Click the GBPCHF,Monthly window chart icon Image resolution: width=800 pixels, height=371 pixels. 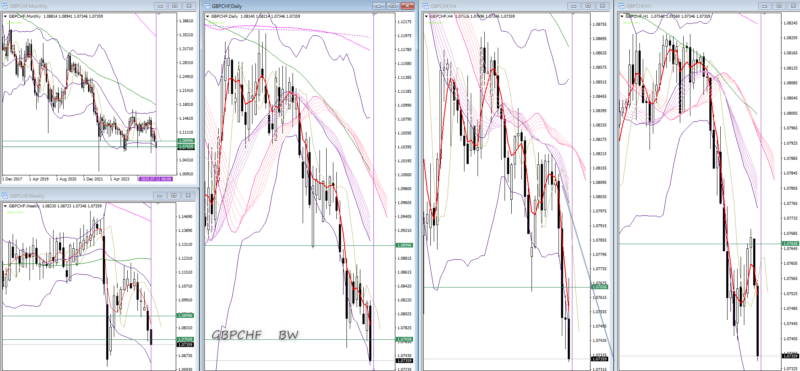click(5, 6)
